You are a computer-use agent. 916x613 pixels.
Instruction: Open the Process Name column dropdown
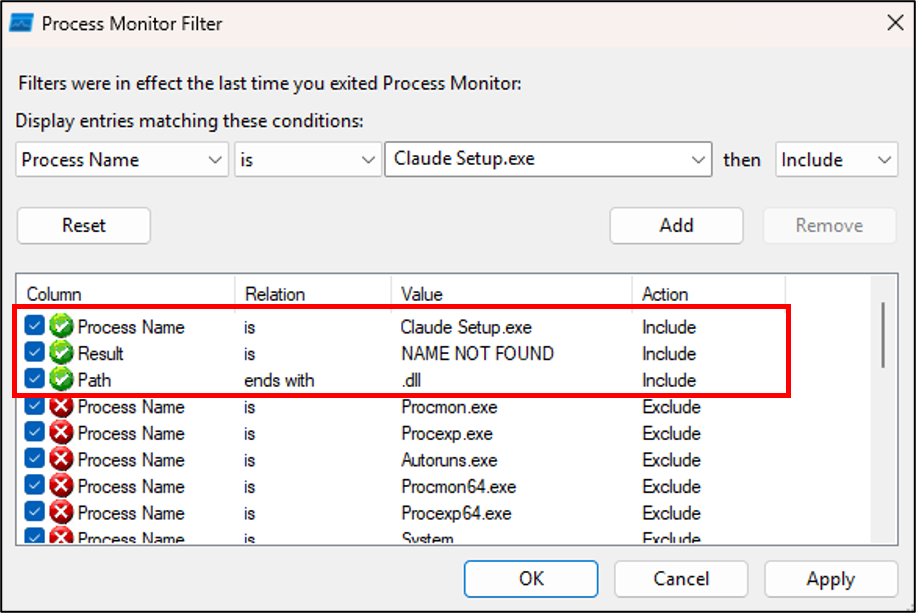122,160
